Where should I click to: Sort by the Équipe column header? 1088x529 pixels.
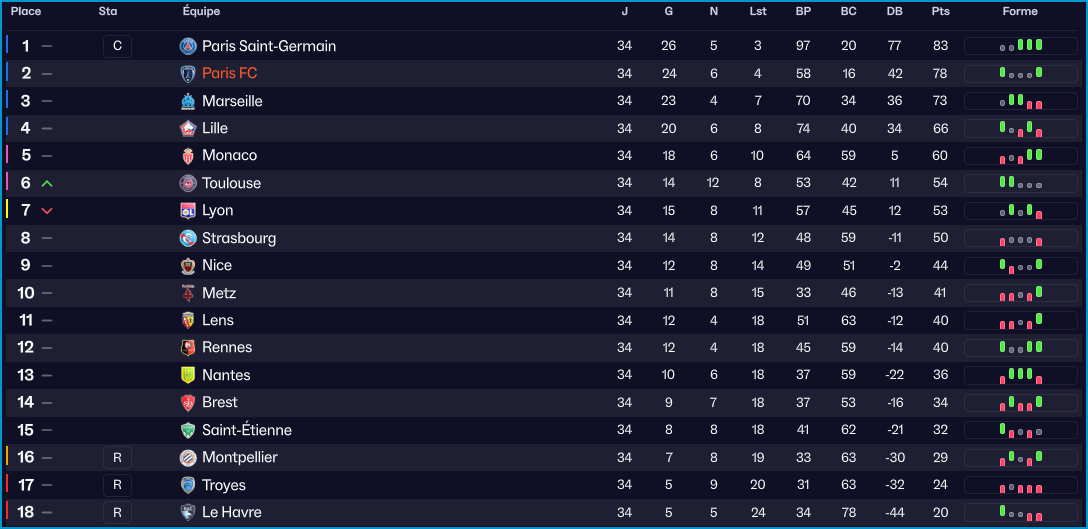tap(201, 12)
